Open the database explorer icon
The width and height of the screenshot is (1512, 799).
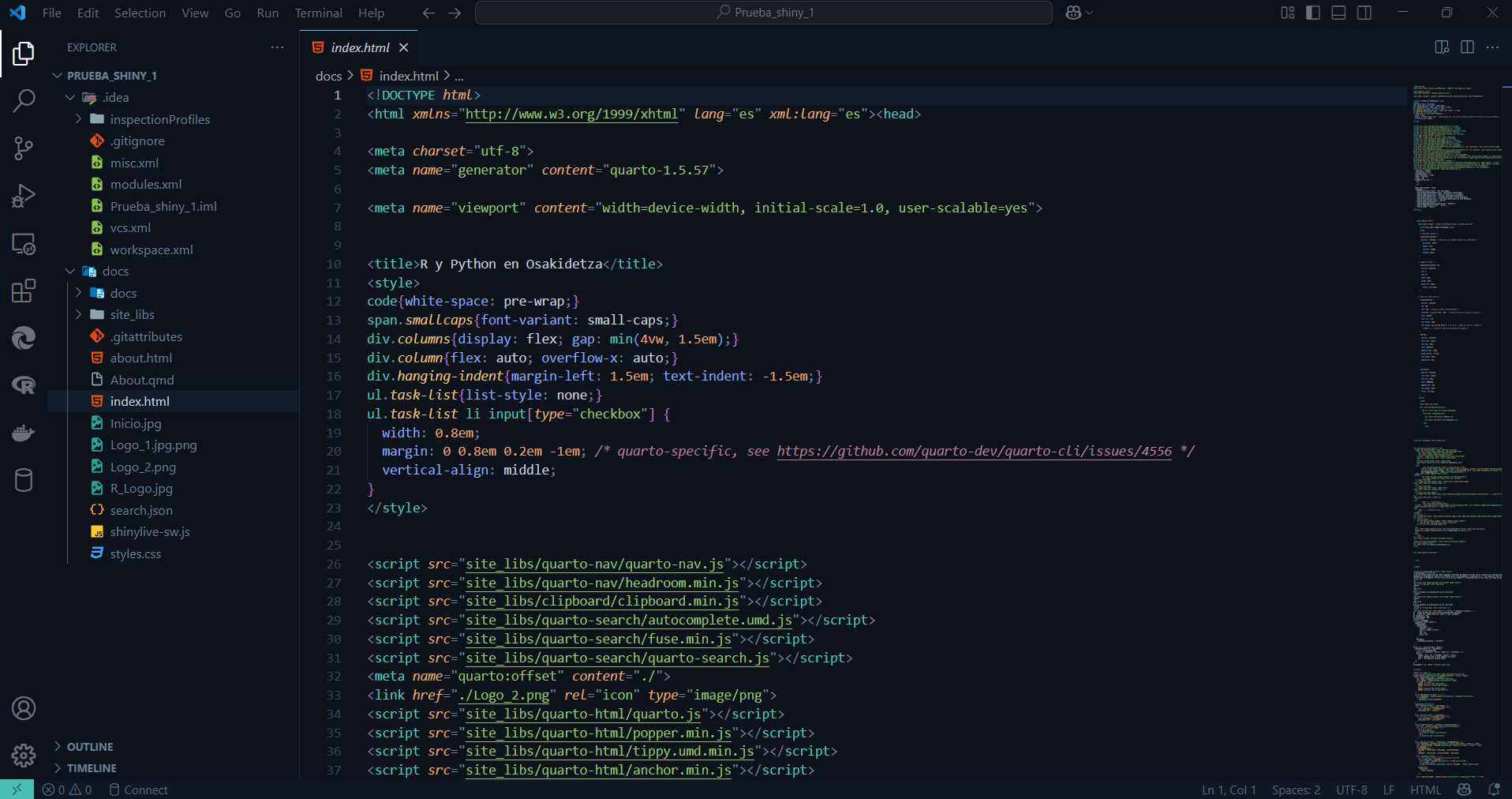(x=24, y=479)
